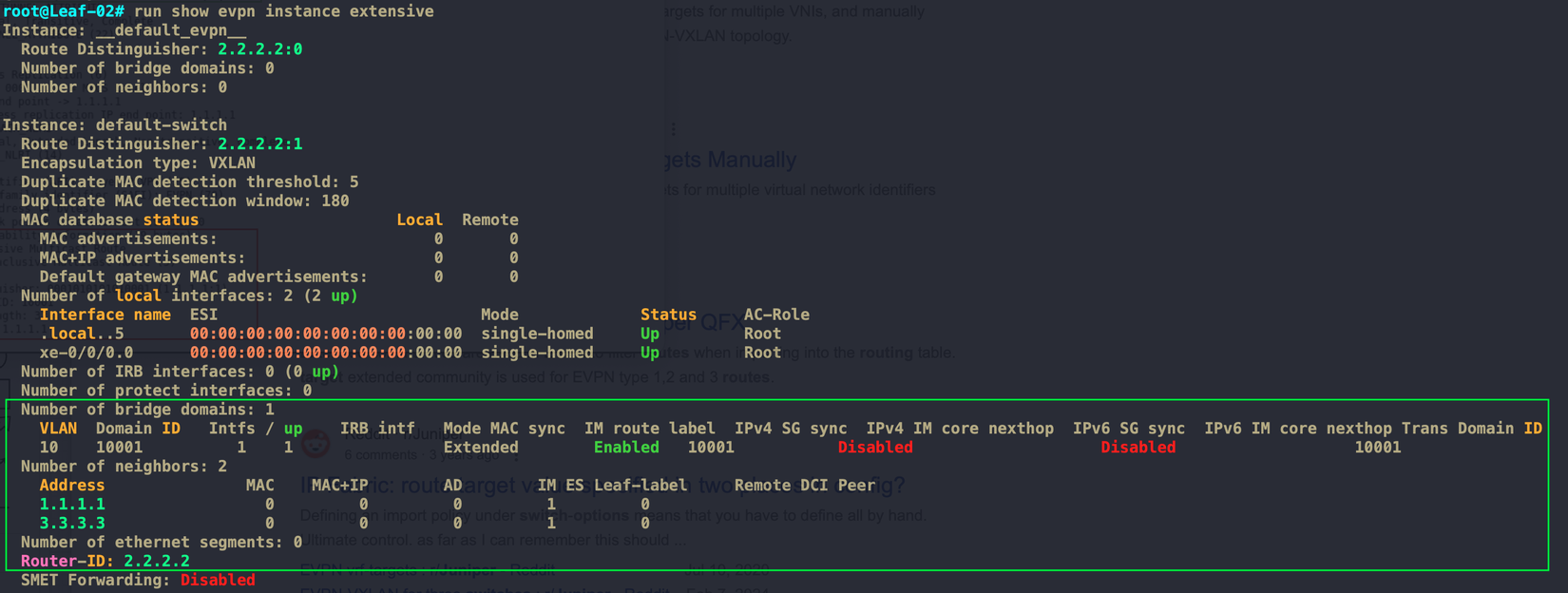Click the Reddit avatar icon behind the terminal
This screenshot has width=1568, height=593.
[x=316, y=444]
